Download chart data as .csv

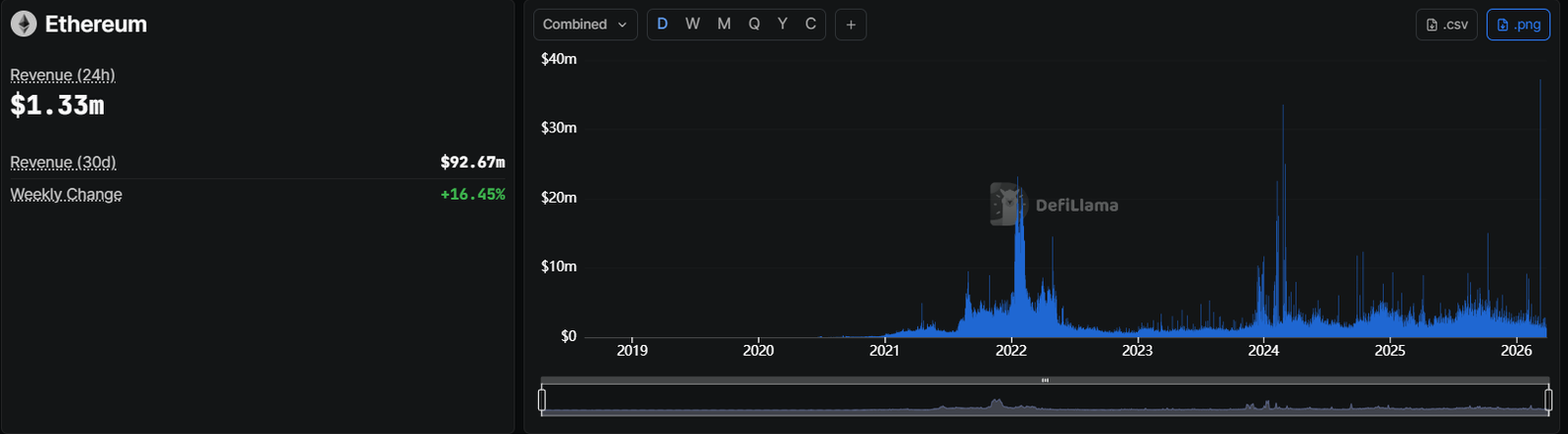click(x=1446, y=24)
